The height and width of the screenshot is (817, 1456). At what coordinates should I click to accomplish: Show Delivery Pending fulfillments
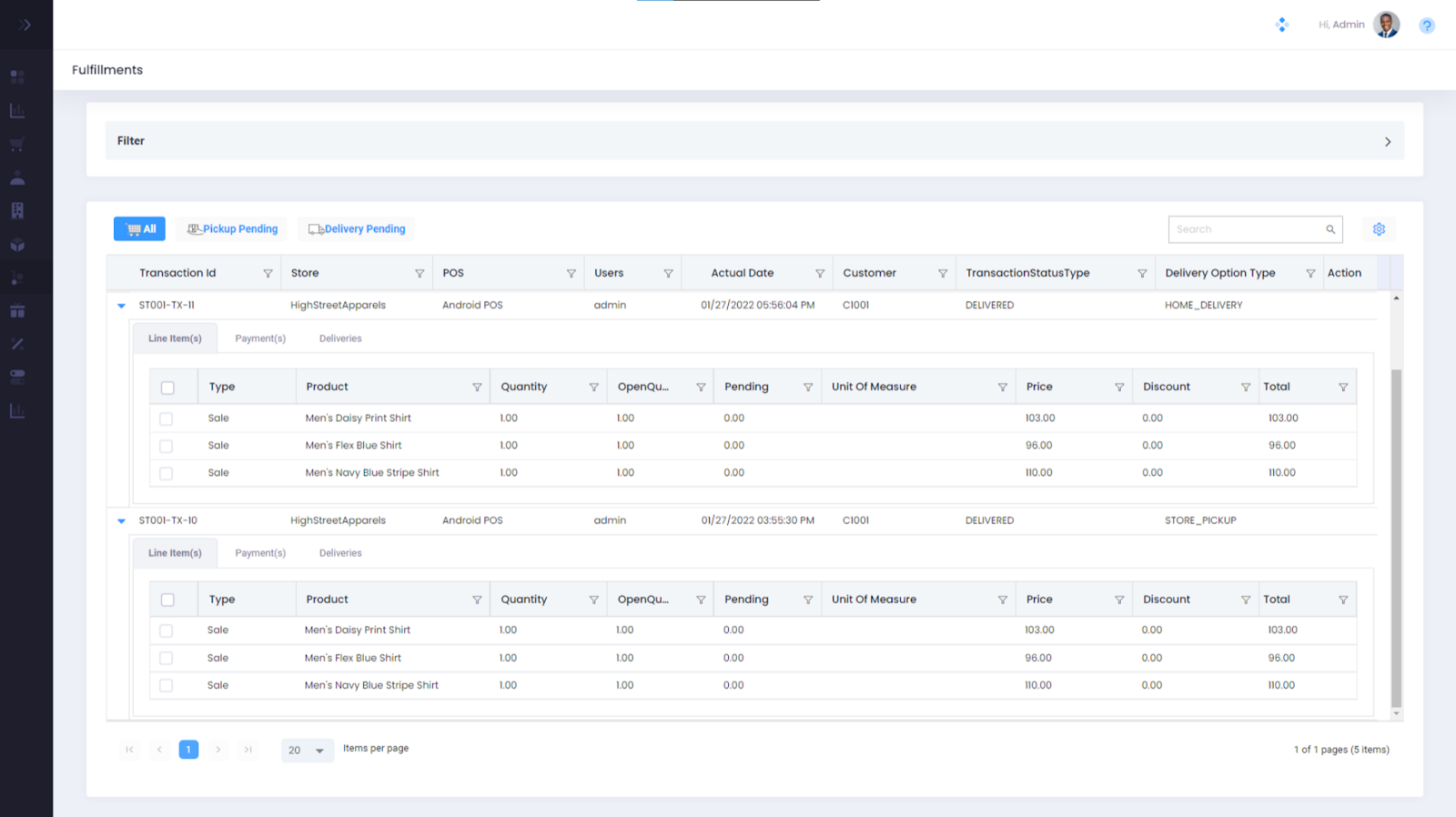pyautogui.click(x=357, y=229)
